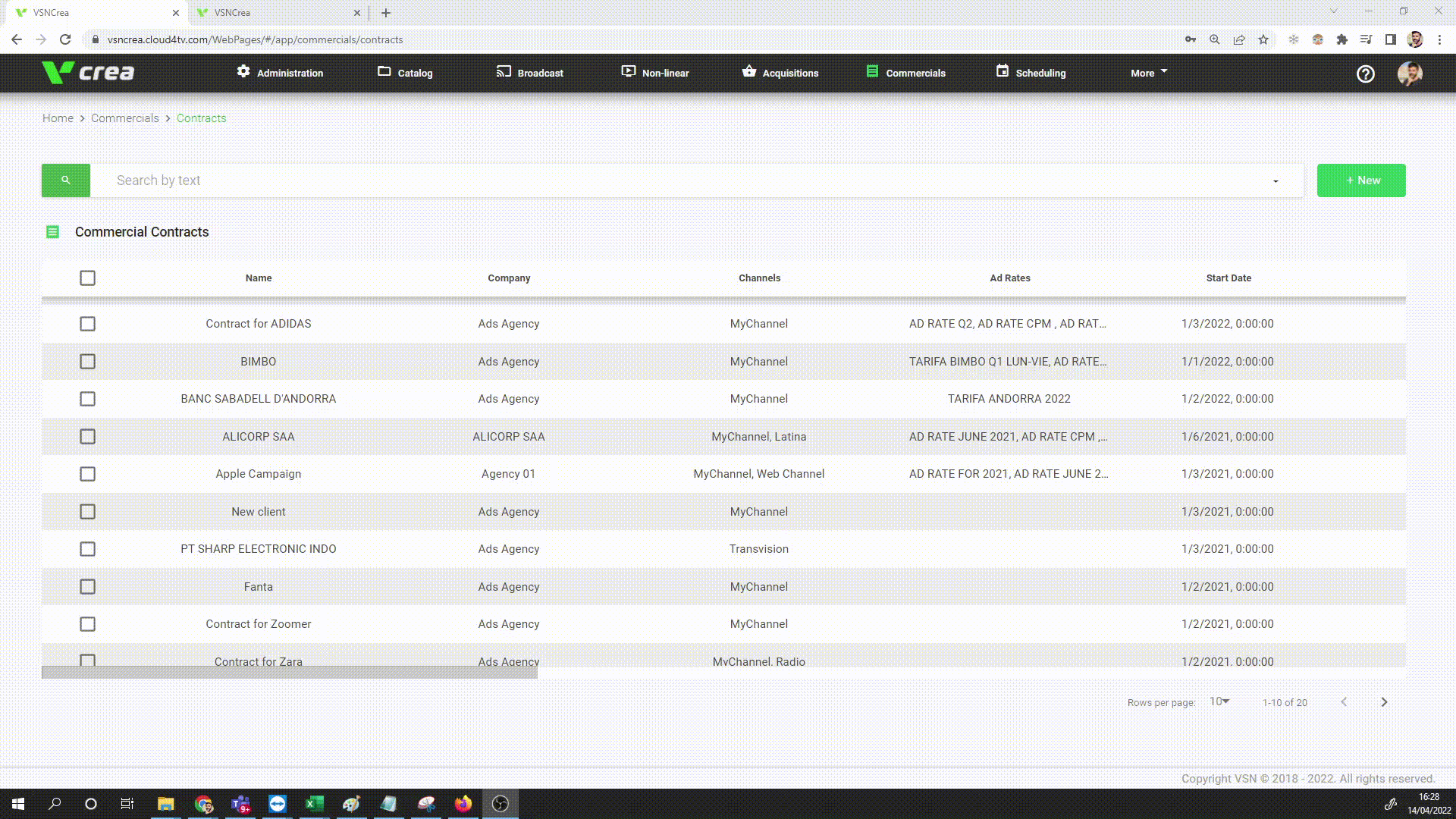
Task: Check the New client row
Action: point(88,512)
